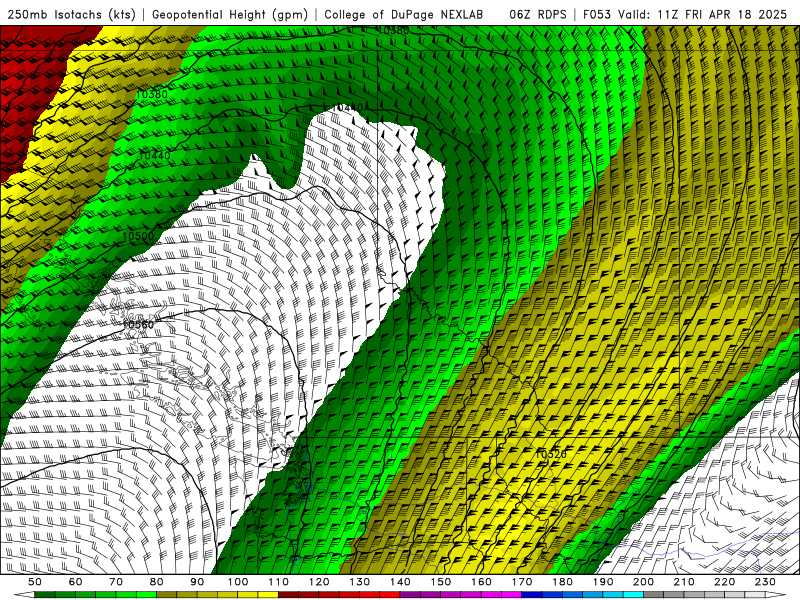800x600 pixels.
Task: Click the 130 value on the colorbar scale
Action: [x=360, y=582]
